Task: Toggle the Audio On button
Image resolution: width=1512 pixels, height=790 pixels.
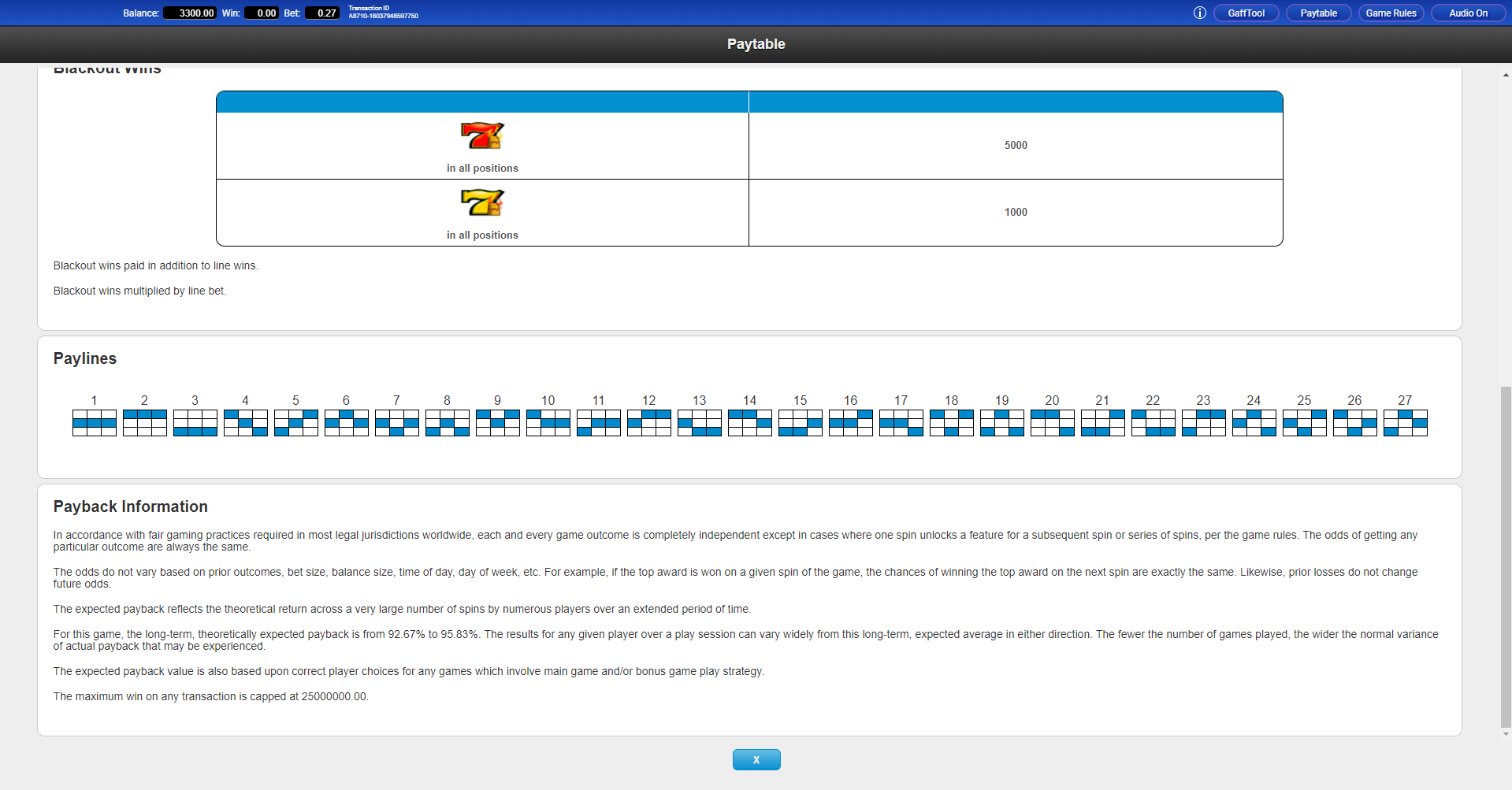Action: (1467, 13)
